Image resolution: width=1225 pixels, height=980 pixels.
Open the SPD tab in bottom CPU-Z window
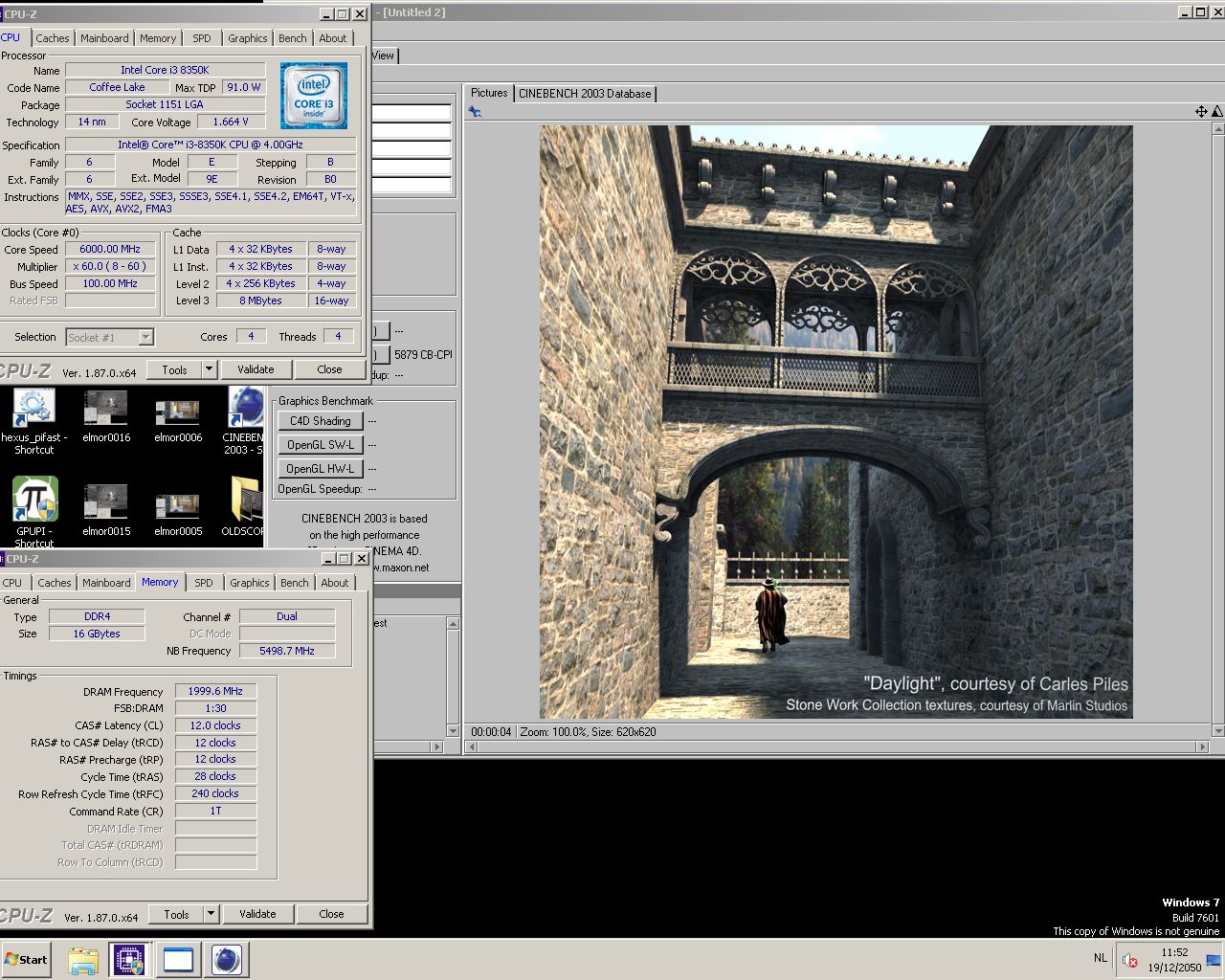(x=204, y=583)
